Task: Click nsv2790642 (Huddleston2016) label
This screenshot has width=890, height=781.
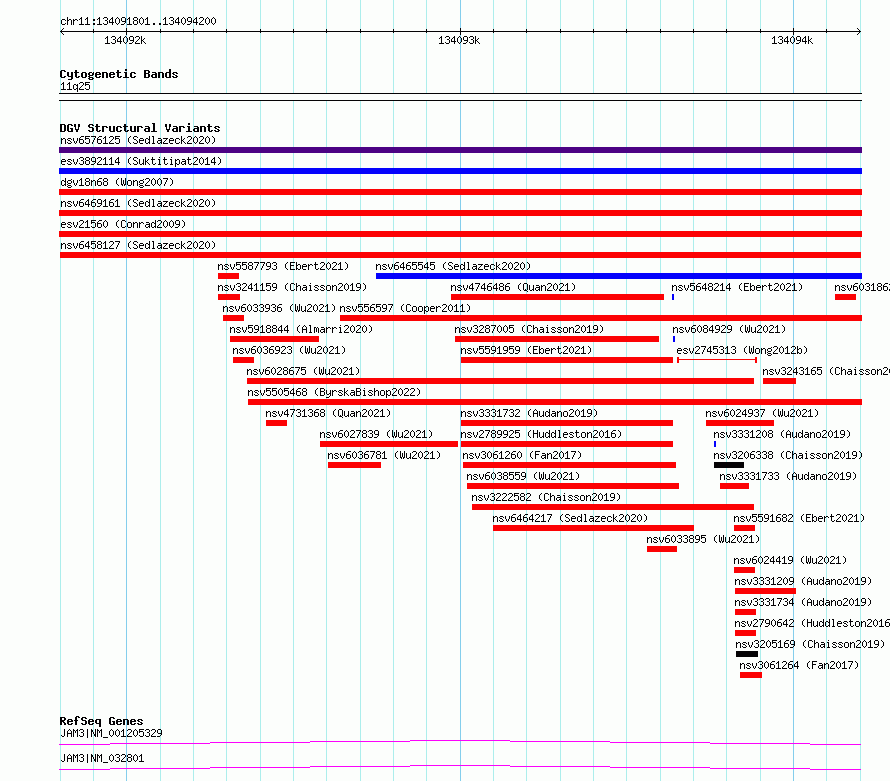Action: 812,623
